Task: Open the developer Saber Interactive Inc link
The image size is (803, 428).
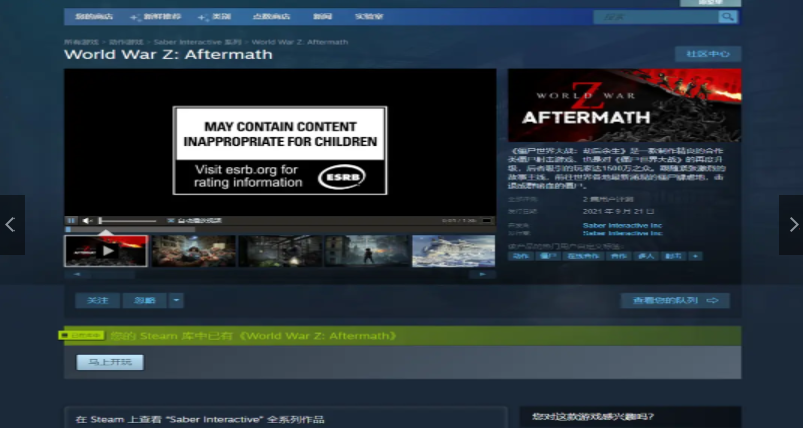Action: (622, 225)
